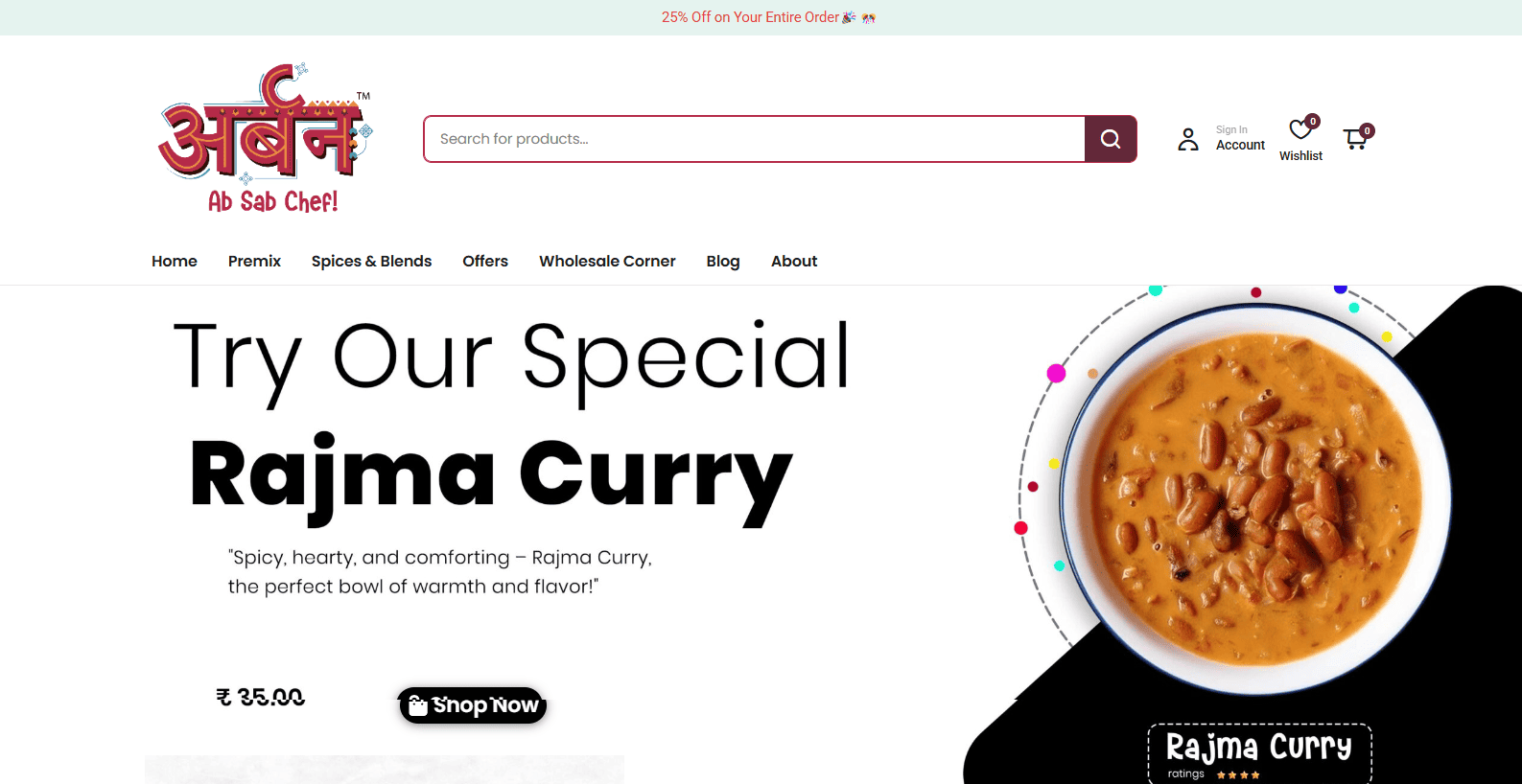Click the Arban Ab Sab Chef logo
This screenshot has height=784, width=1522.
coord(265,139)
